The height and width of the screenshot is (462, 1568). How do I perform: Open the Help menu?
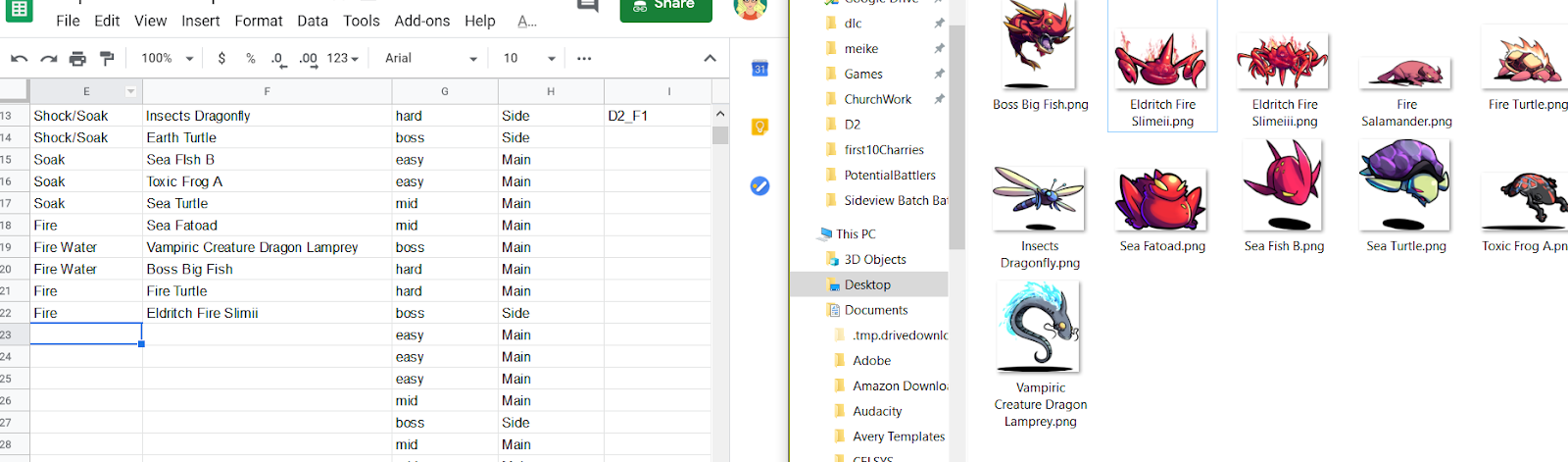click(480, 21)
